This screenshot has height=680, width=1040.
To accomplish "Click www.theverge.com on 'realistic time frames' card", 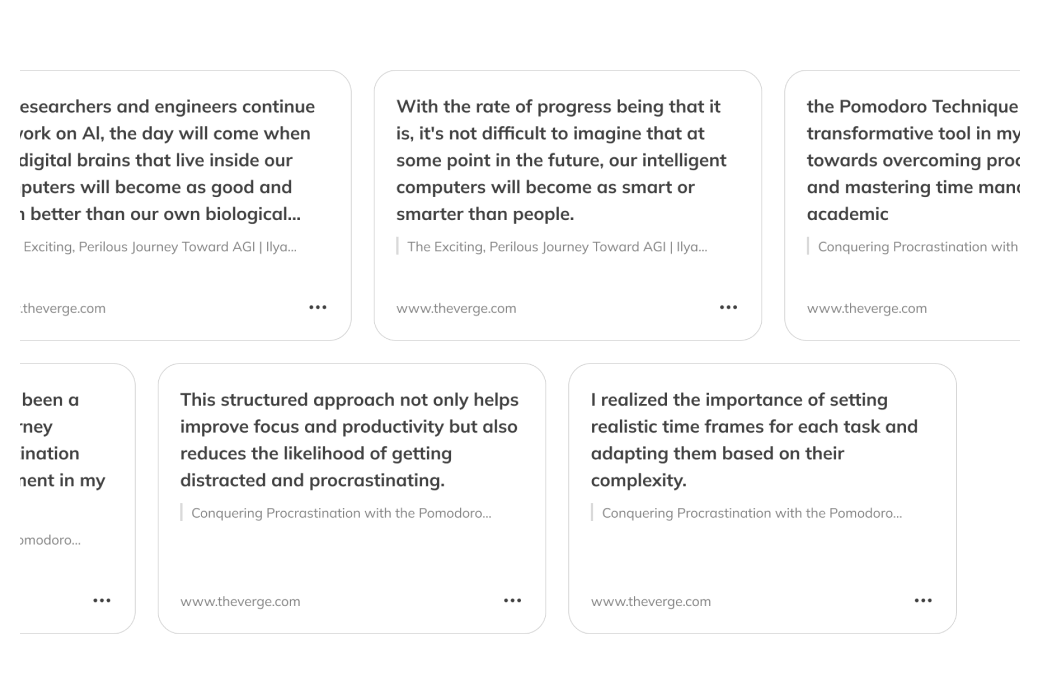I will 651,601.
